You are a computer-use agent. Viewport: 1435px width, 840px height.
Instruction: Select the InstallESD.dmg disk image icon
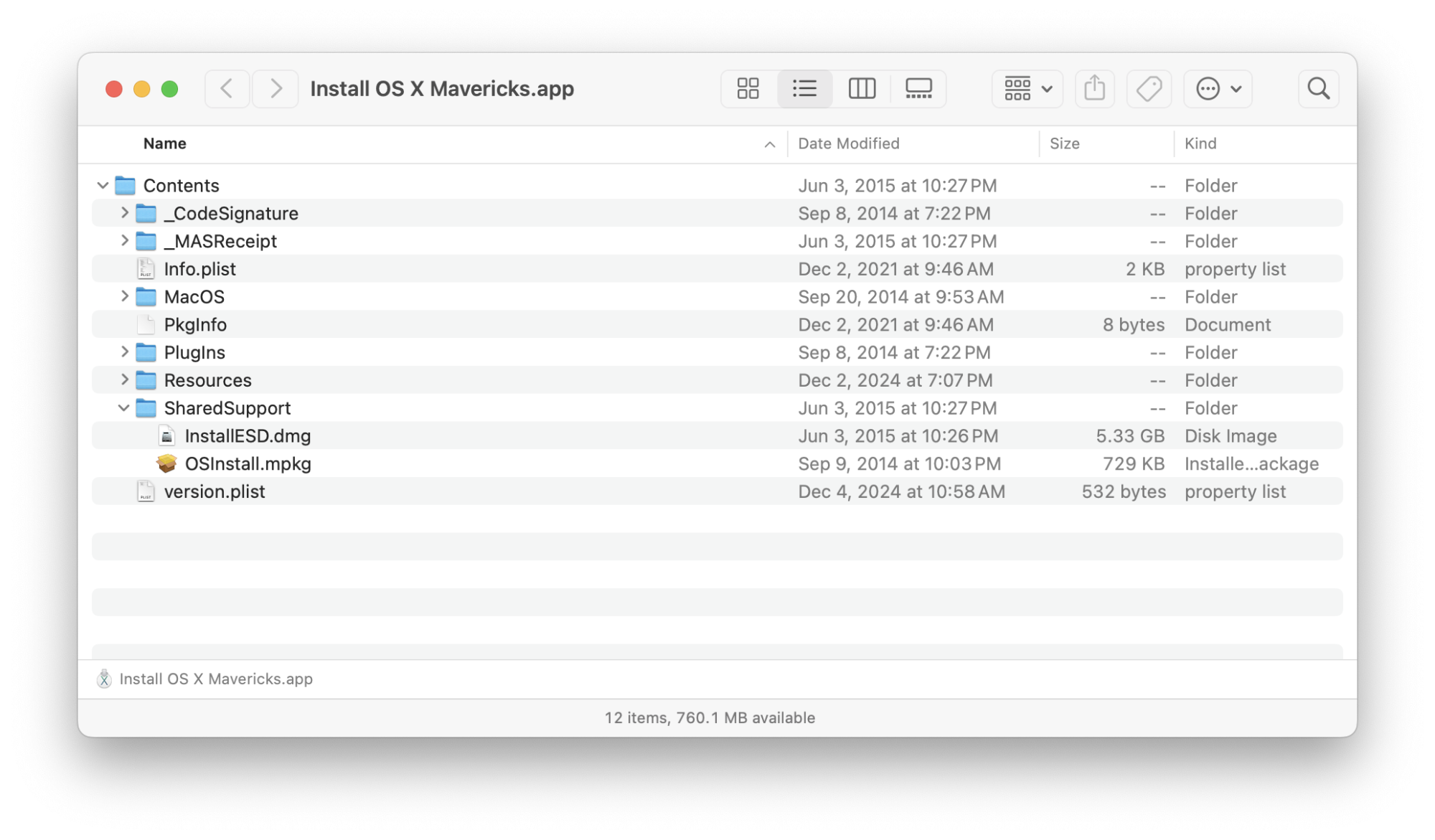(x=167, y=435)
